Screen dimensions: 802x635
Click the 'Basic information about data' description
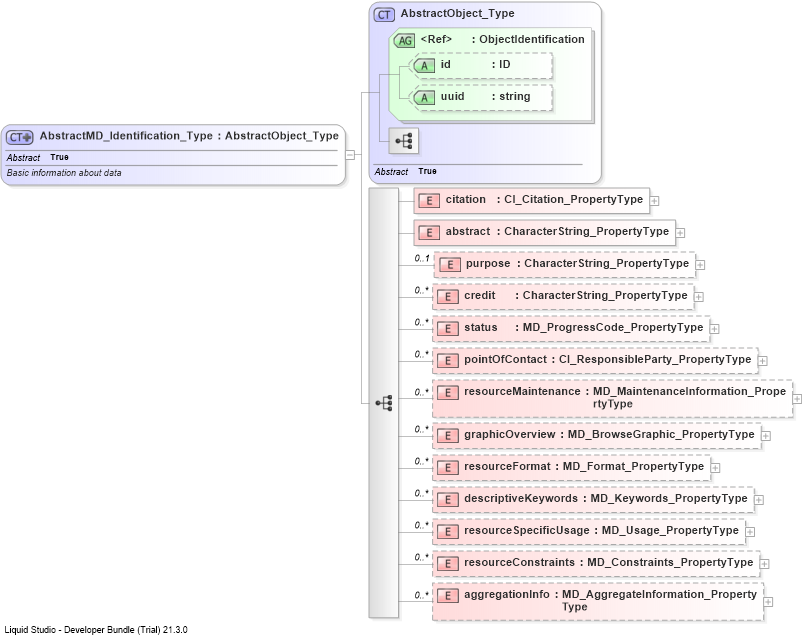(x=64, y=173)
